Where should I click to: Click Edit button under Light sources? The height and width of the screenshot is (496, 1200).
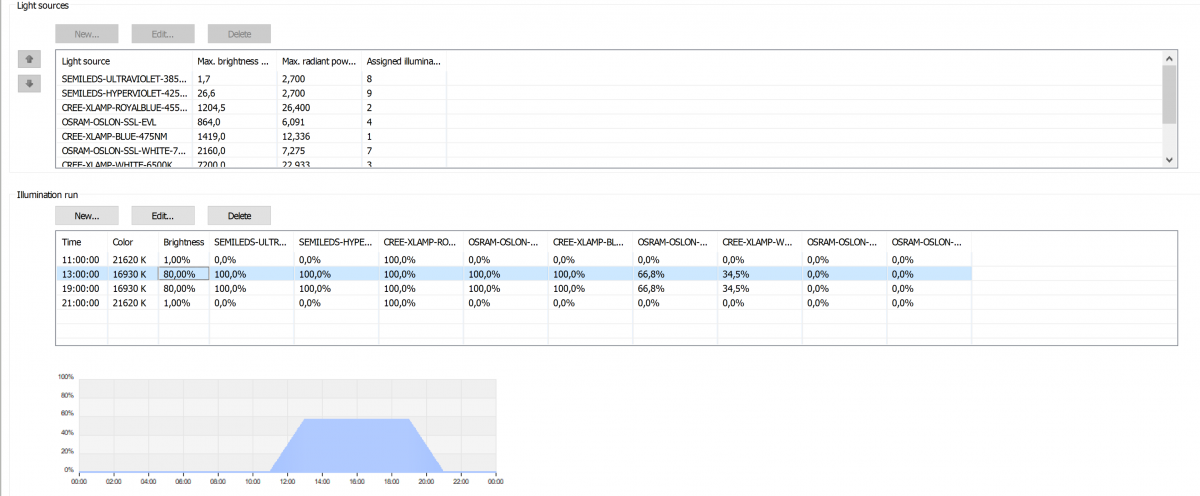(x=163, y=34)
